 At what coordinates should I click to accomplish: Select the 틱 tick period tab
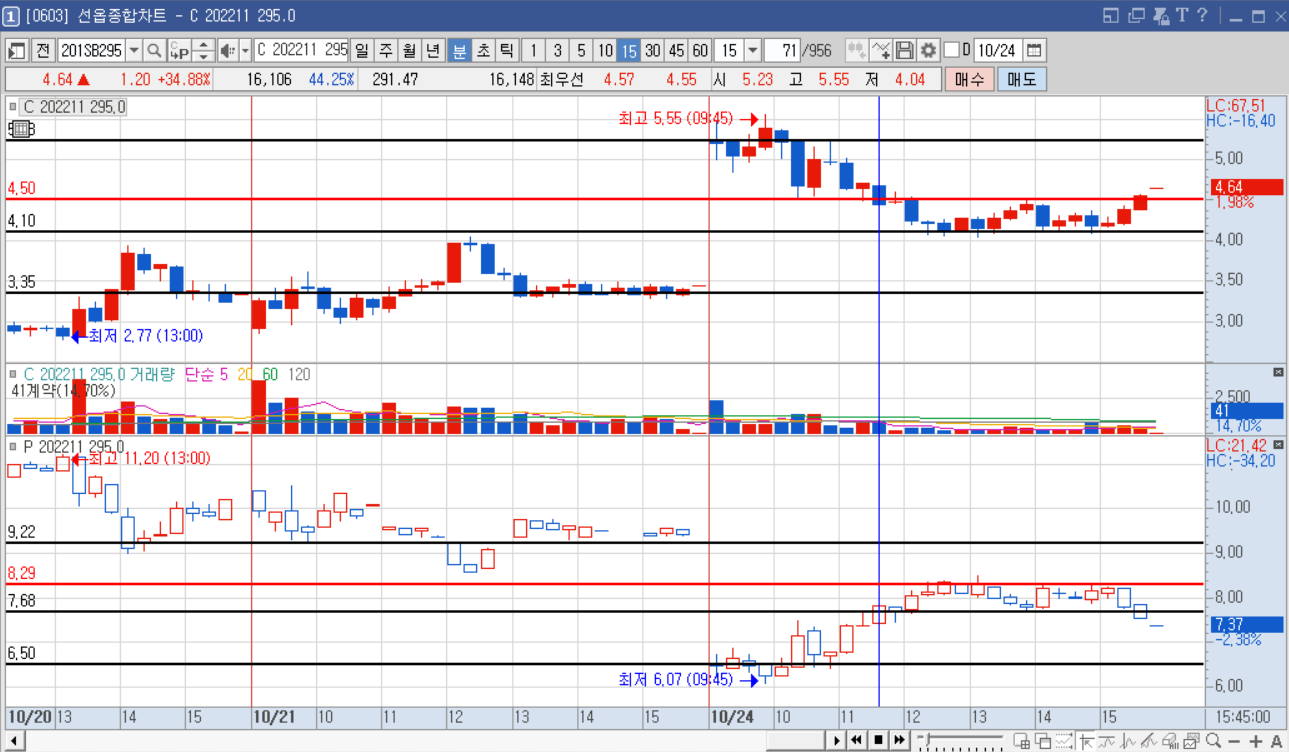507,50
